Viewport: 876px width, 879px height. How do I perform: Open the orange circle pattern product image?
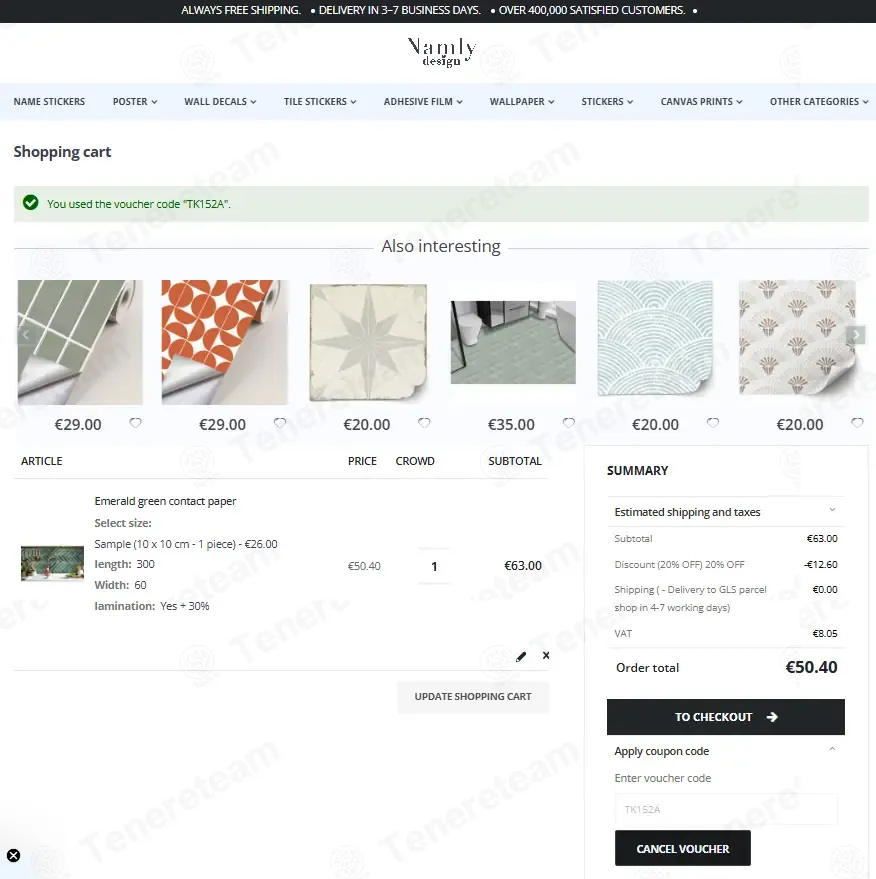click(x=225, y=342)
